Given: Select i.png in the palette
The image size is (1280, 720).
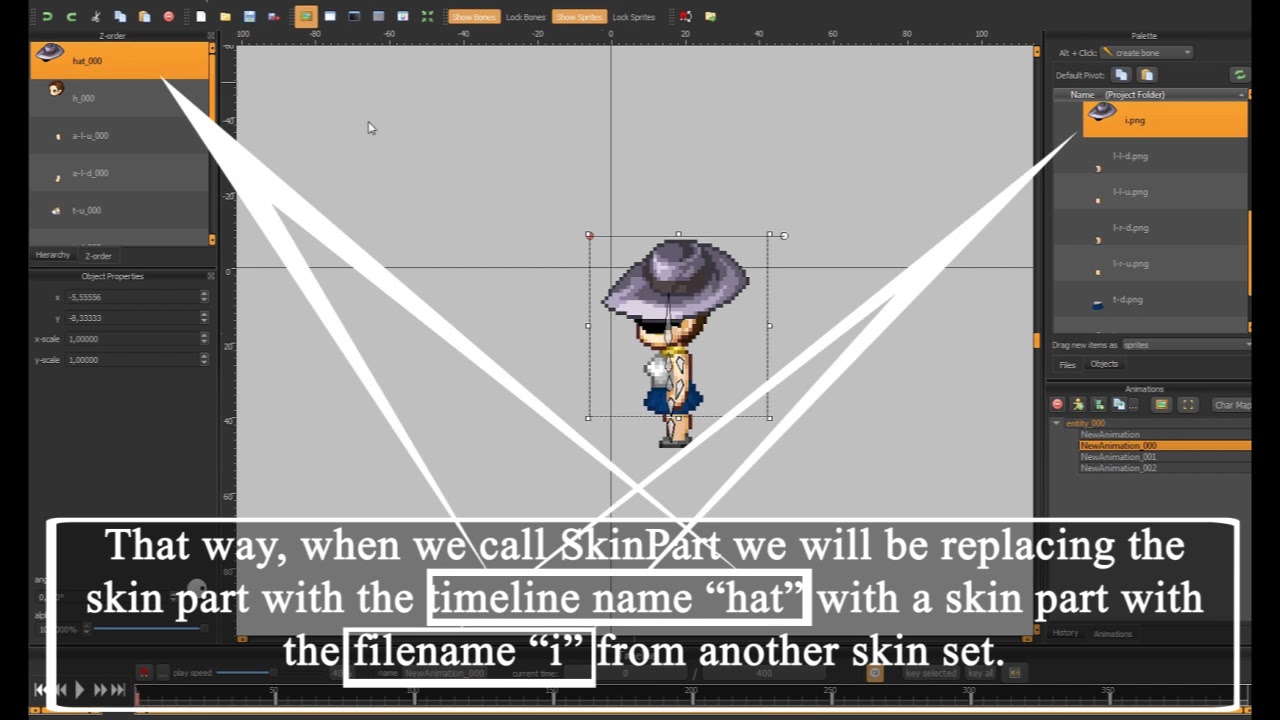Looking at the screenshot, I should click(x=1165, y=120).
